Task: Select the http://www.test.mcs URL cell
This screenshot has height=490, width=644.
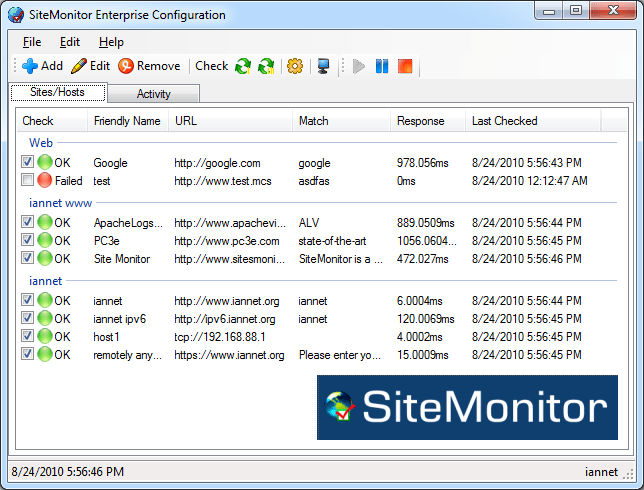Action: click(223, 181)
